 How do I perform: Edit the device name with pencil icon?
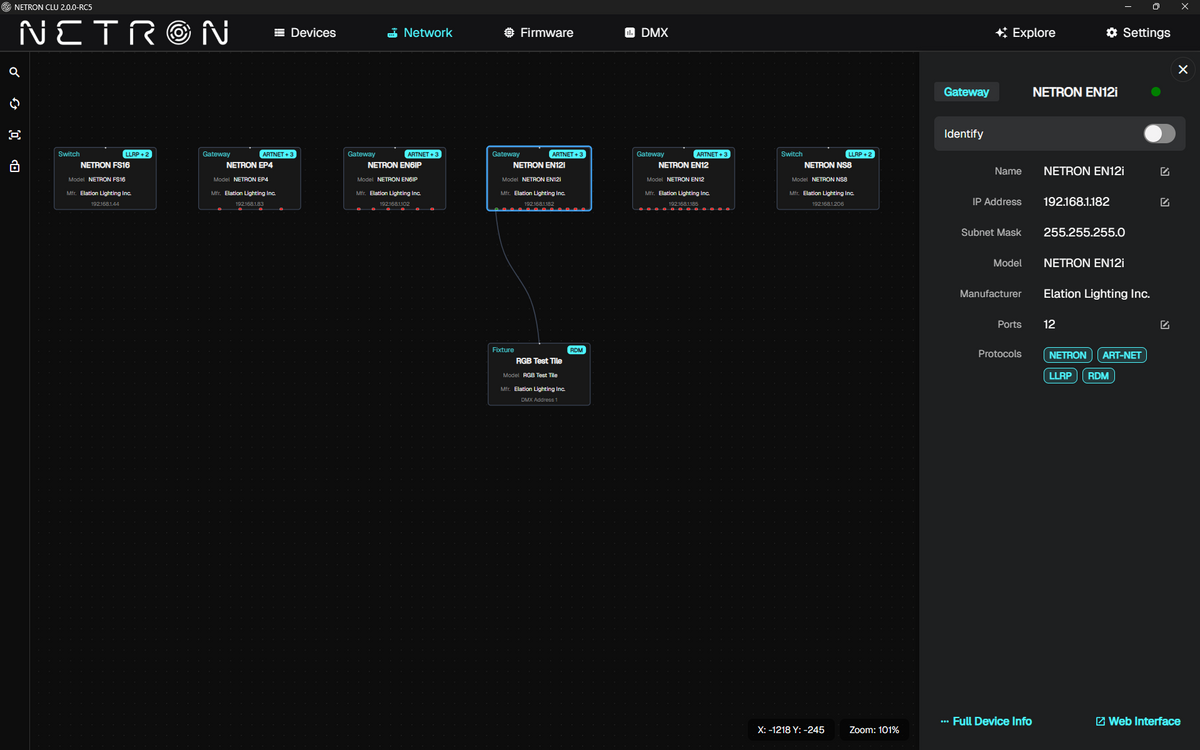(x=1165, y=172)
